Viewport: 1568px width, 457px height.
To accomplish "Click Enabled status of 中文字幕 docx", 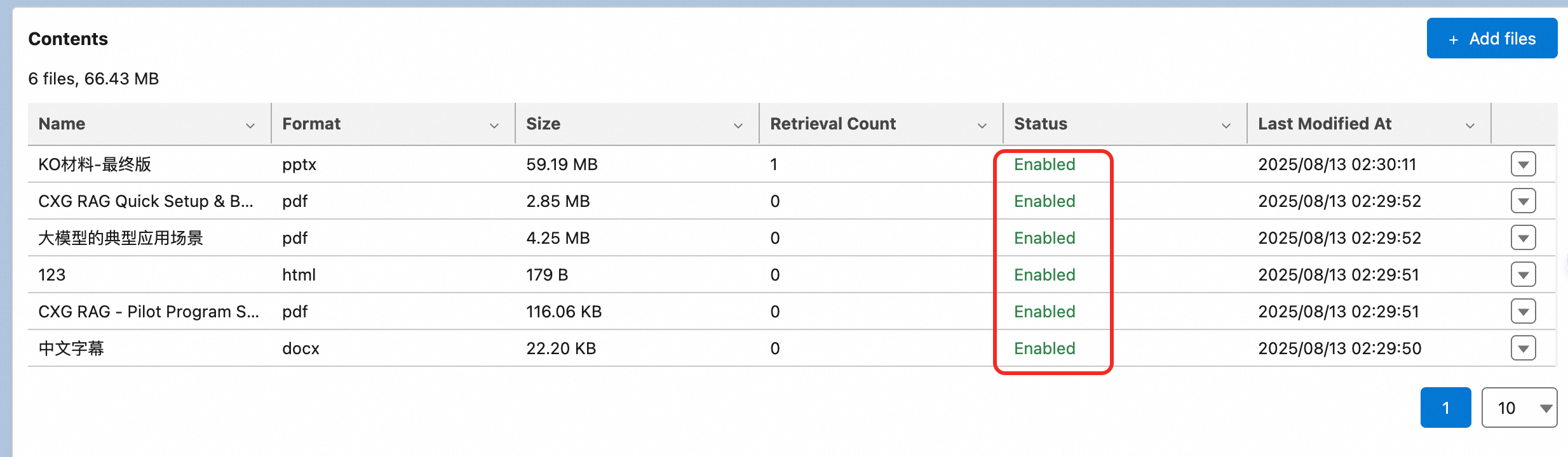I will click(x=1044, y=348).
